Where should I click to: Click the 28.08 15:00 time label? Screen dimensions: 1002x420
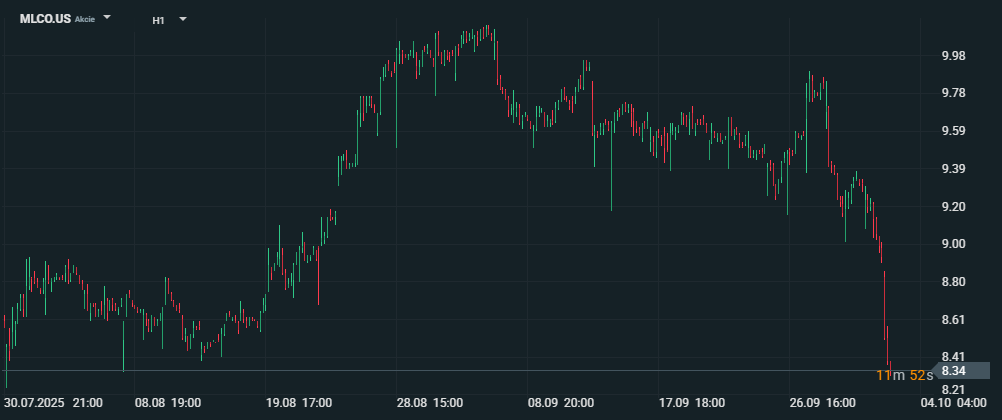[429, 403]
